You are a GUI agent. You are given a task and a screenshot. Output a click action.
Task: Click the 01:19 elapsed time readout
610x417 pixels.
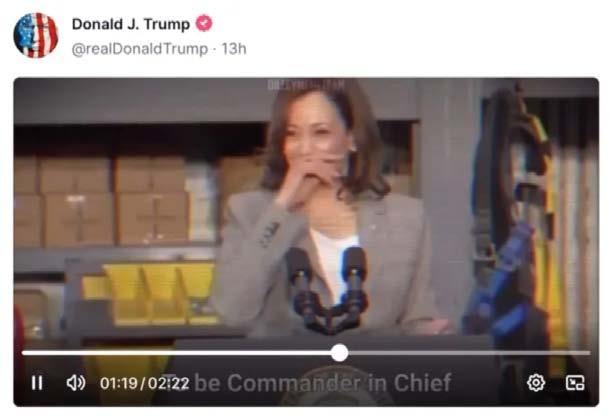(119, 384)
